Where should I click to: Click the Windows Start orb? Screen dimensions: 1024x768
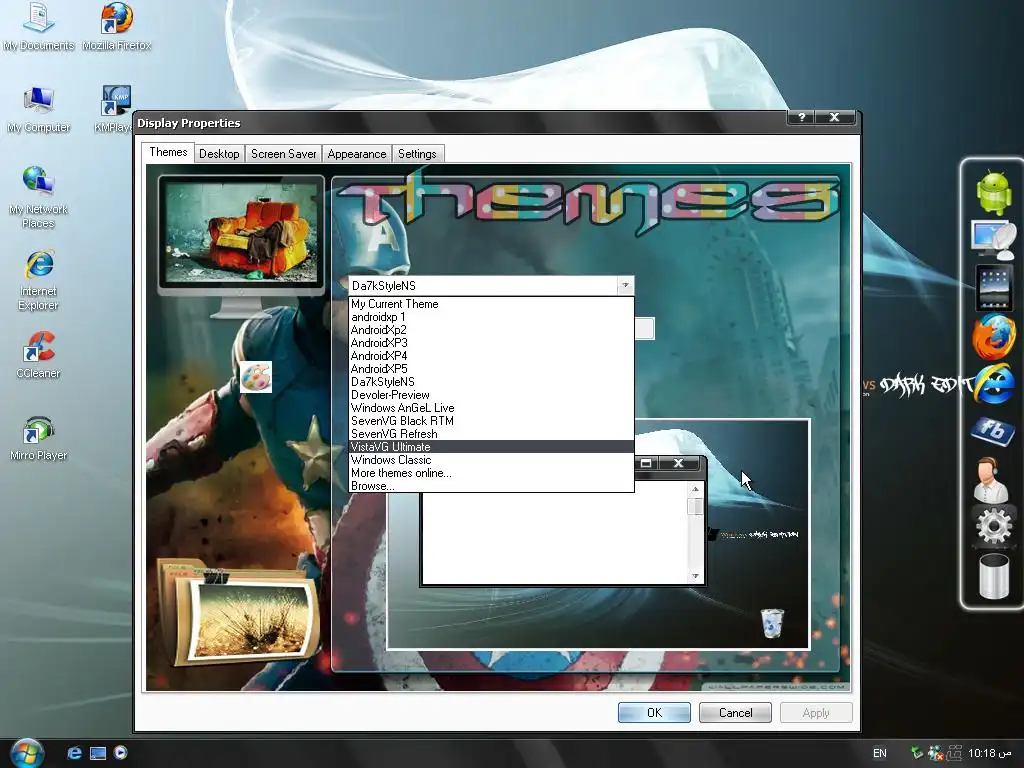(x=27, y=753)
